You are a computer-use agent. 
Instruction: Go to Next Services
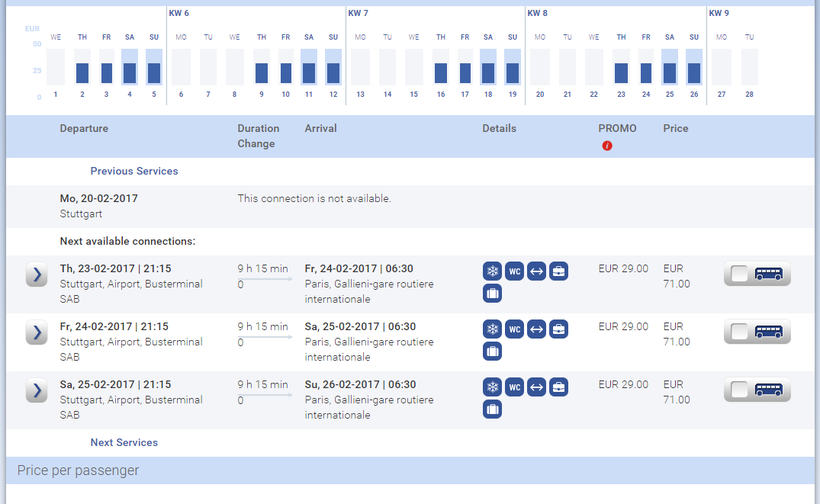tap(124, 442)
